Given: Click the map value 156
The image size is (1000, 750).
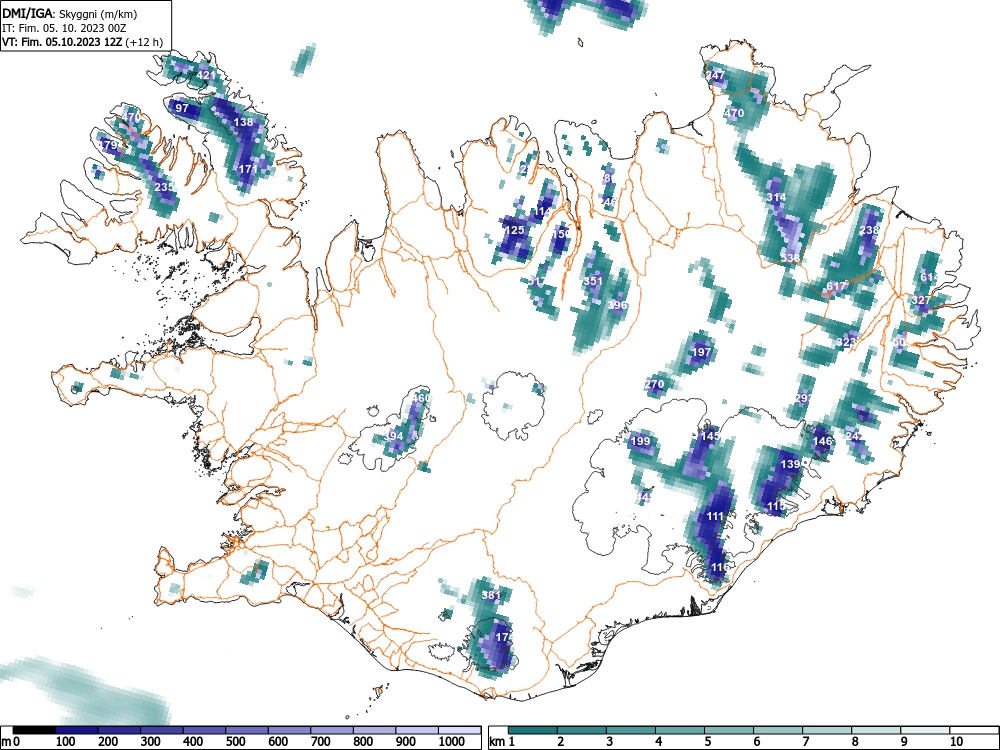Looking at the screenshot, I should [561, 234].
